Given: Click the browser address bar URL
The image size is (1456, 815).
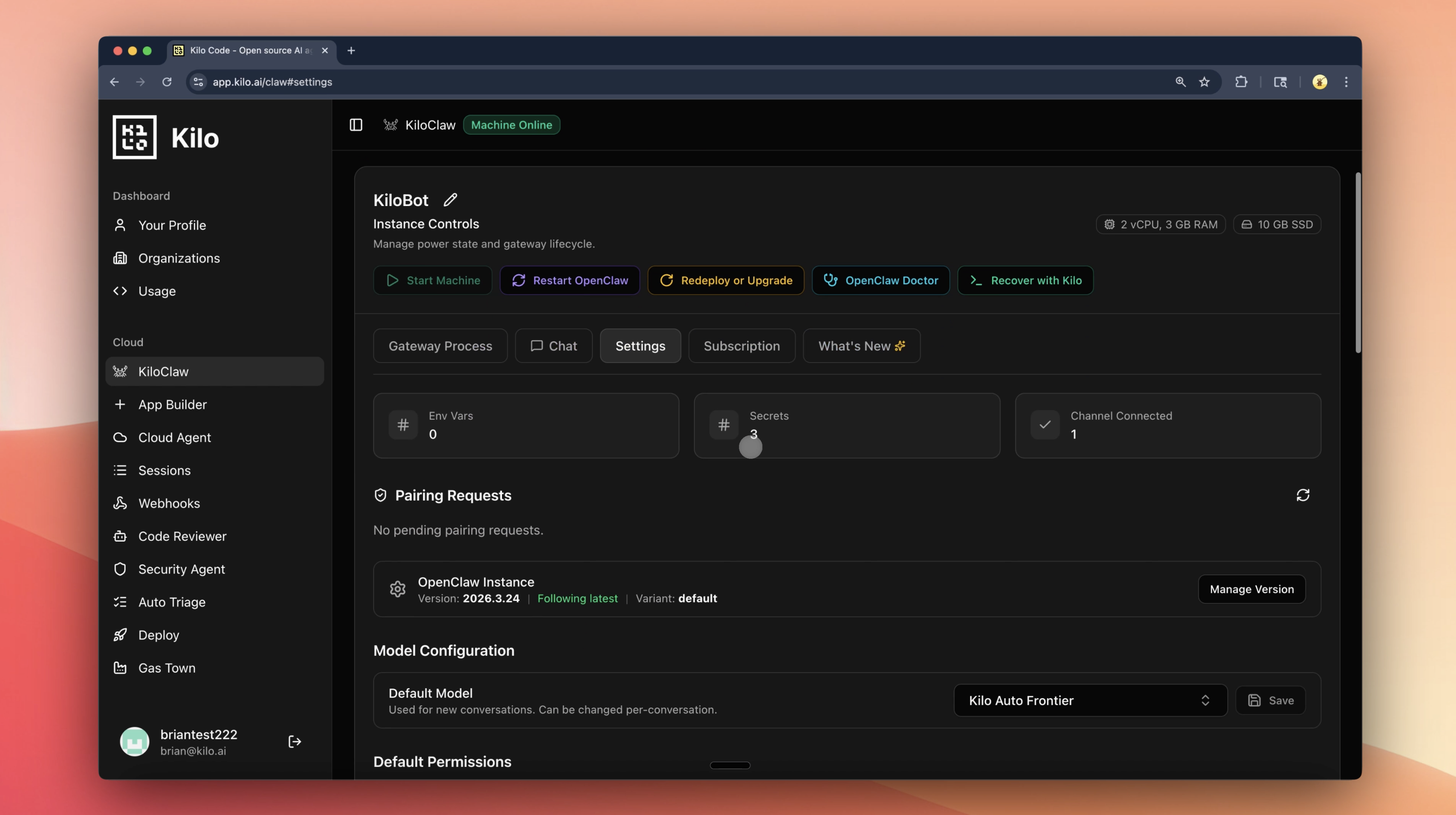Looking at the screenshot, I should pyautogui.click(x=272, y=82).
